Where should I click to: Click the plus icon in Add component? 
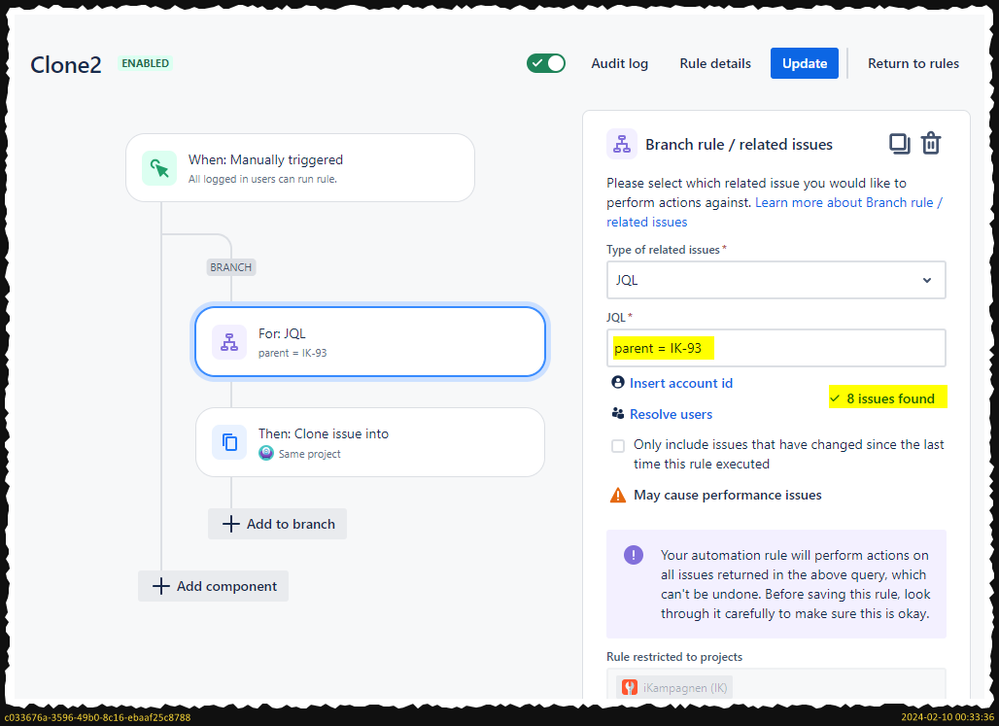point(161,586)
